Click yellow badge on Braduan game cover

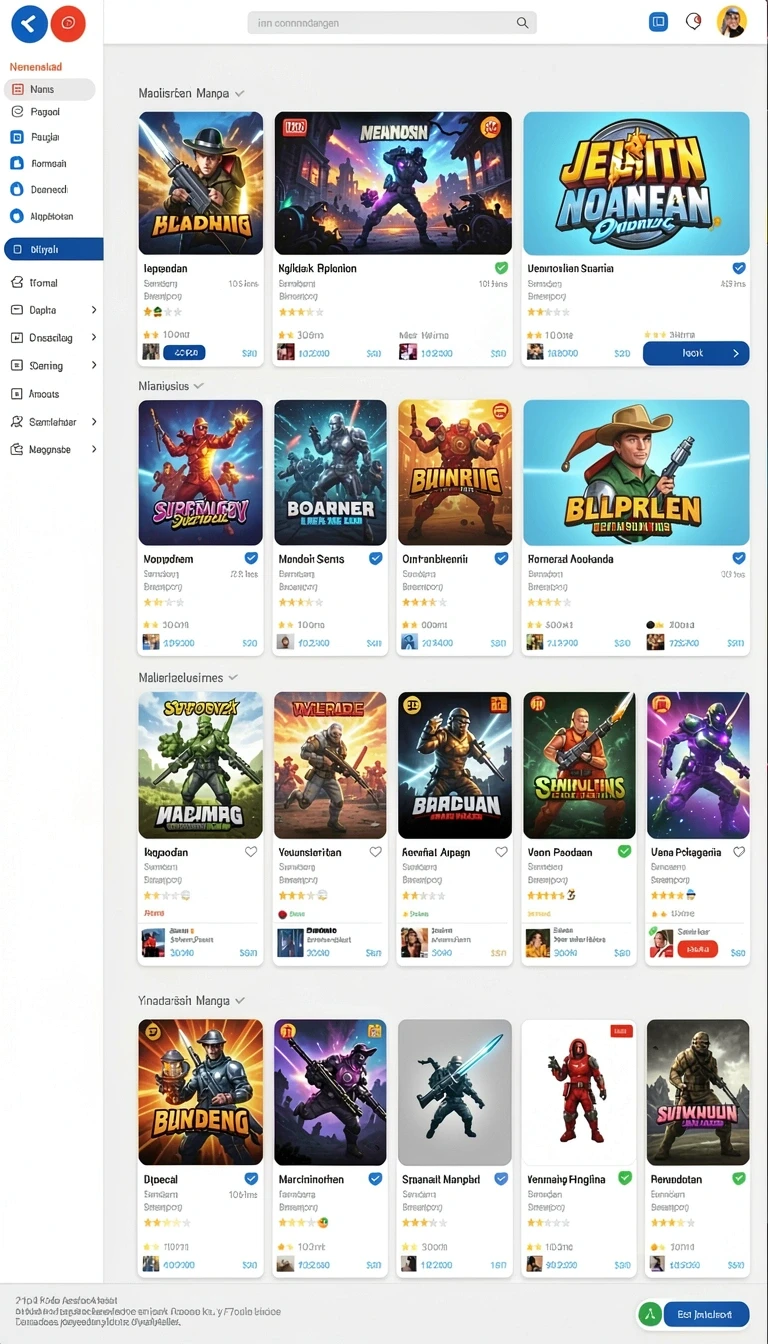410,704
